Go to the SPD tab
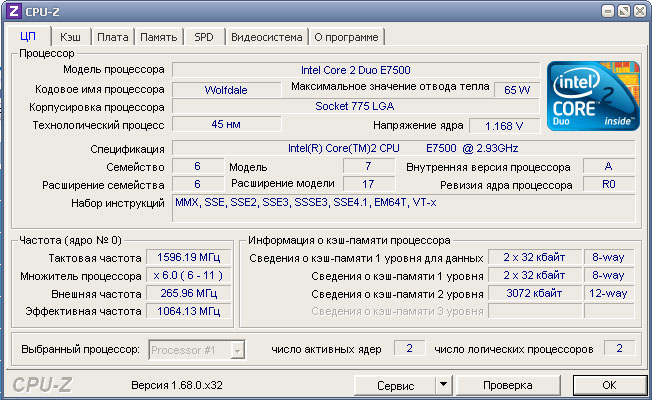Viewport: 652px width, 400px height. (204, 37)
